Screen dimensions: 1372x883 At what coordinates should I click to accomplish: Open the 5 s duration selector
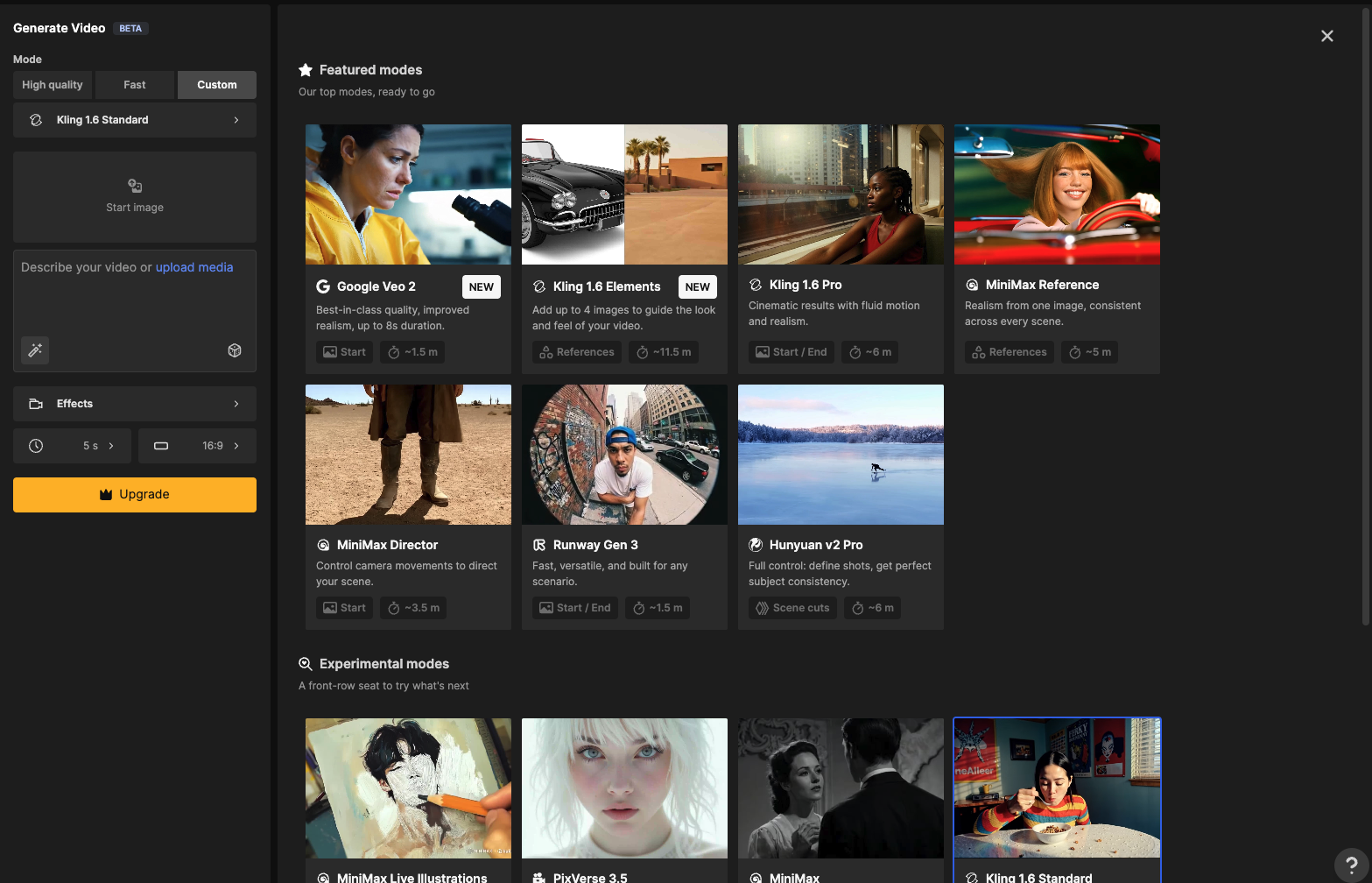pyautogui.click(x=72, y=446)
